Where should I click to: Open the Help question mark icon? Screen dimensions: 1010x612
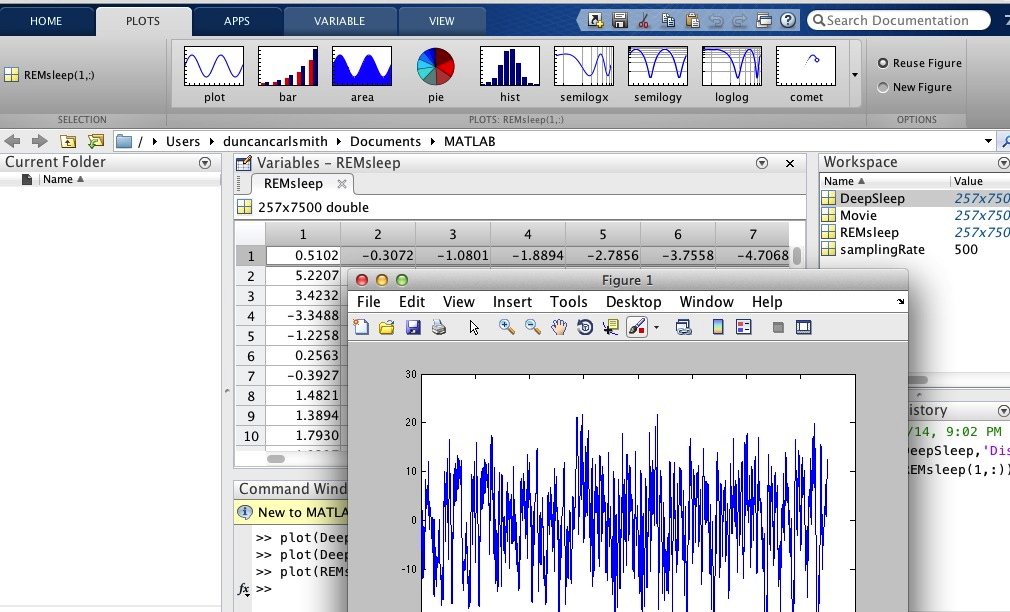[789, 20]
